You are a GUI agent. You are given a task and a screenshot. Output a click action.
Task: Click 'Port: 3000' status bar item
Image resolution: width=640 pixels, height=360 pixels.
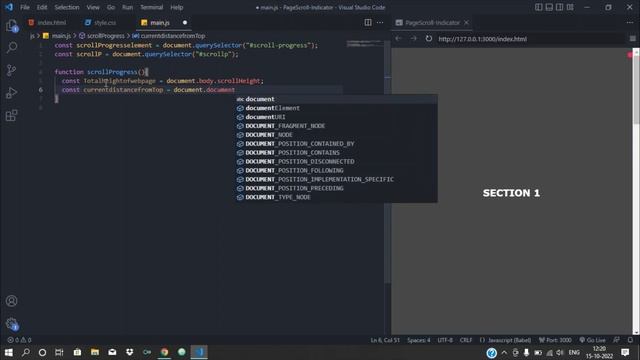coord(555,340)
